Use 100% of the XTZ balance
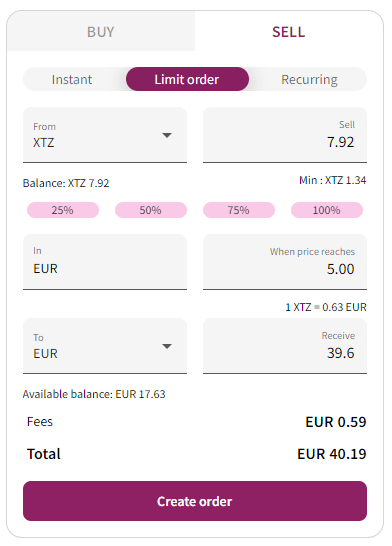Screen dimensions: 392x546 click(x=327, y=210)
